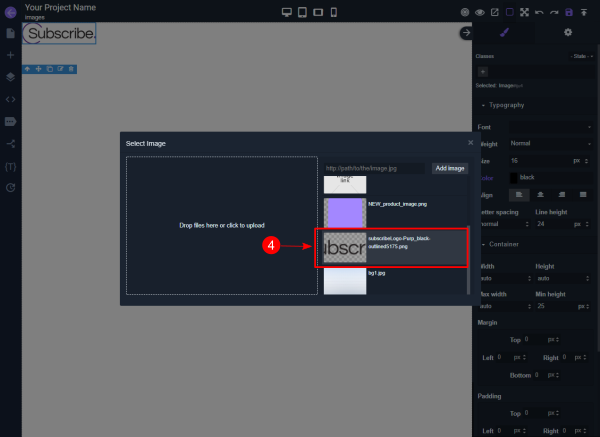Click the code editor icon in sidebar
Image resolution: width=600 pixels, height=437 pixels.
point(10,99)
